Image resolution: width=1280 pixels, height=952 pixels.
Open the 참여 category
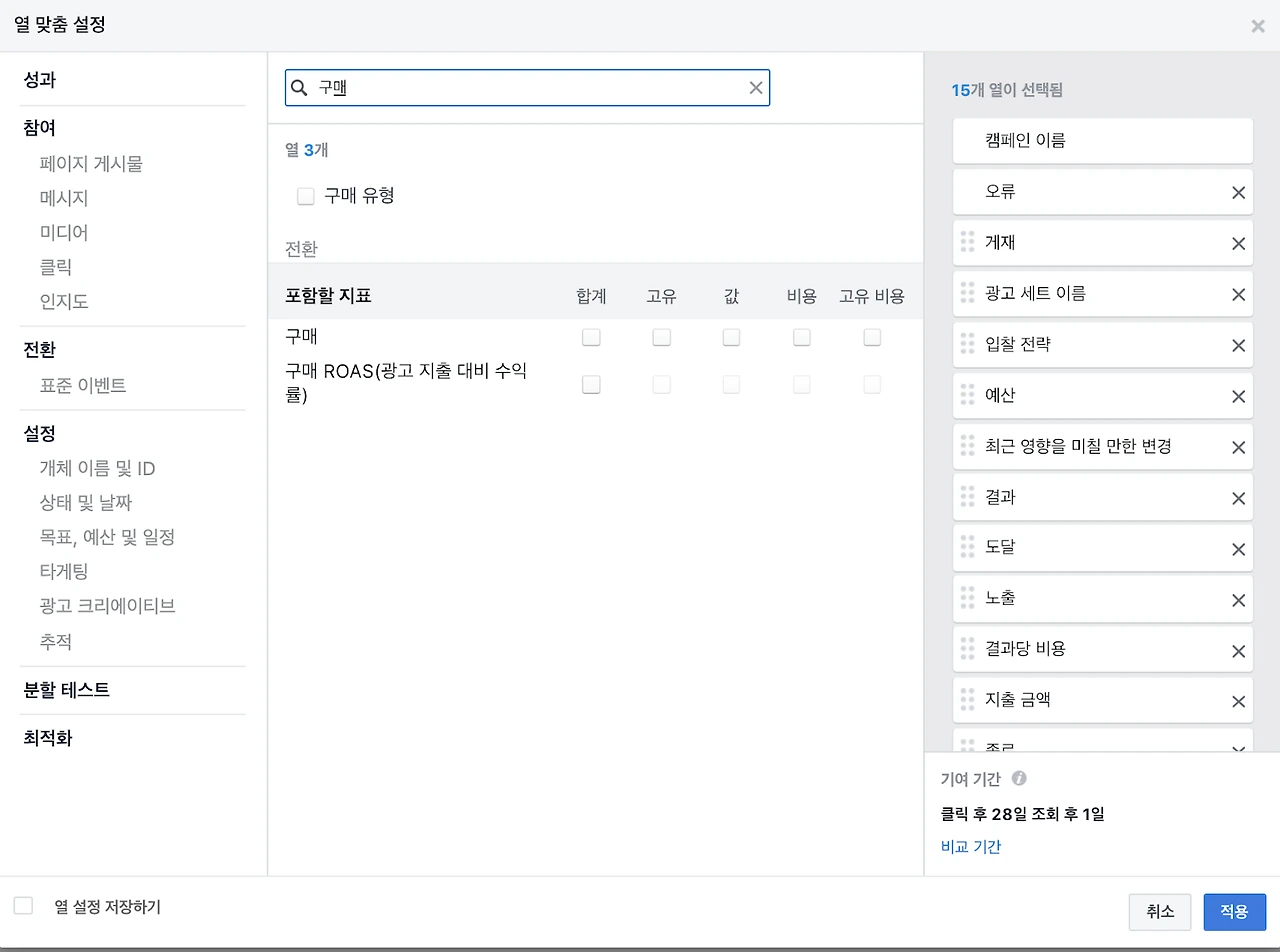pos(40,129)
